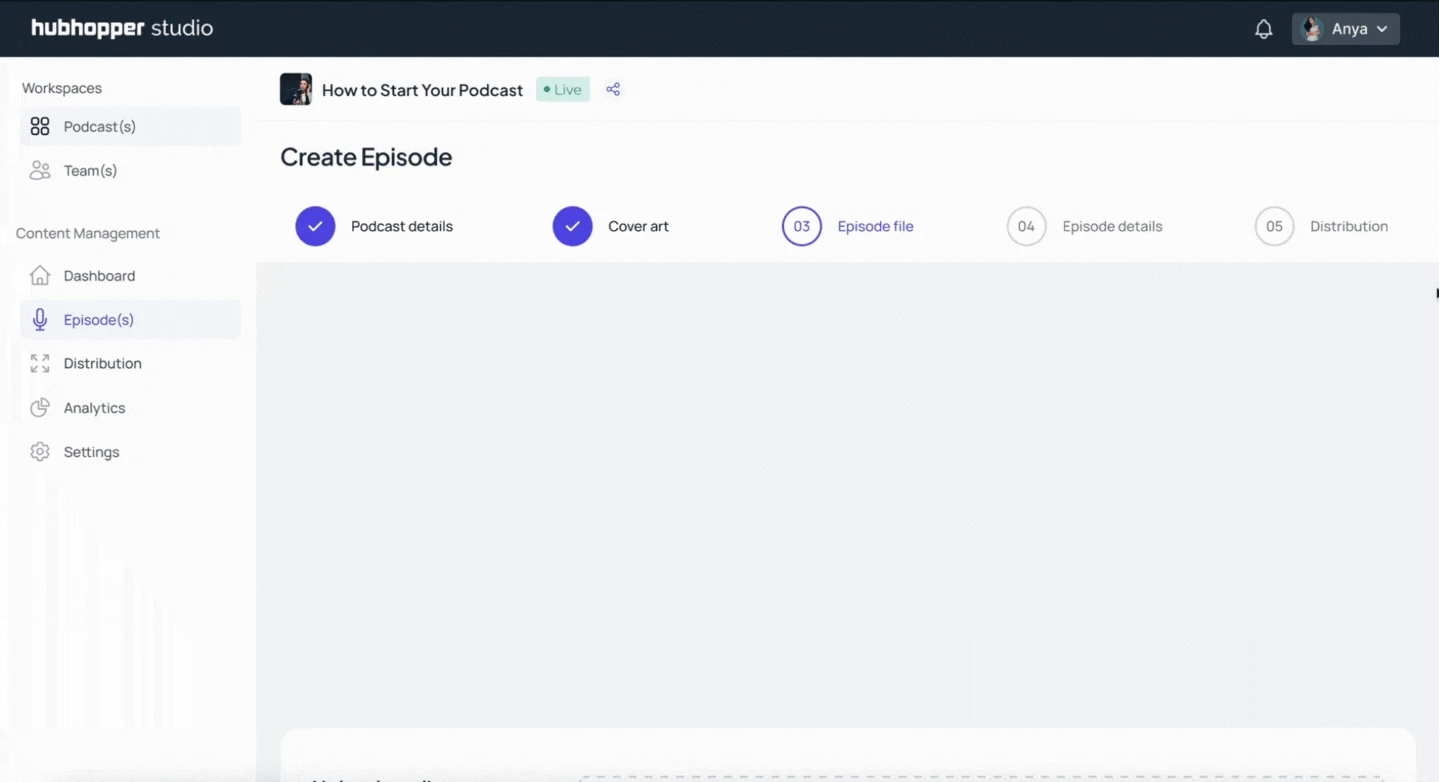Click the Episode(s) microphone icon

click(x=40, y=319)
